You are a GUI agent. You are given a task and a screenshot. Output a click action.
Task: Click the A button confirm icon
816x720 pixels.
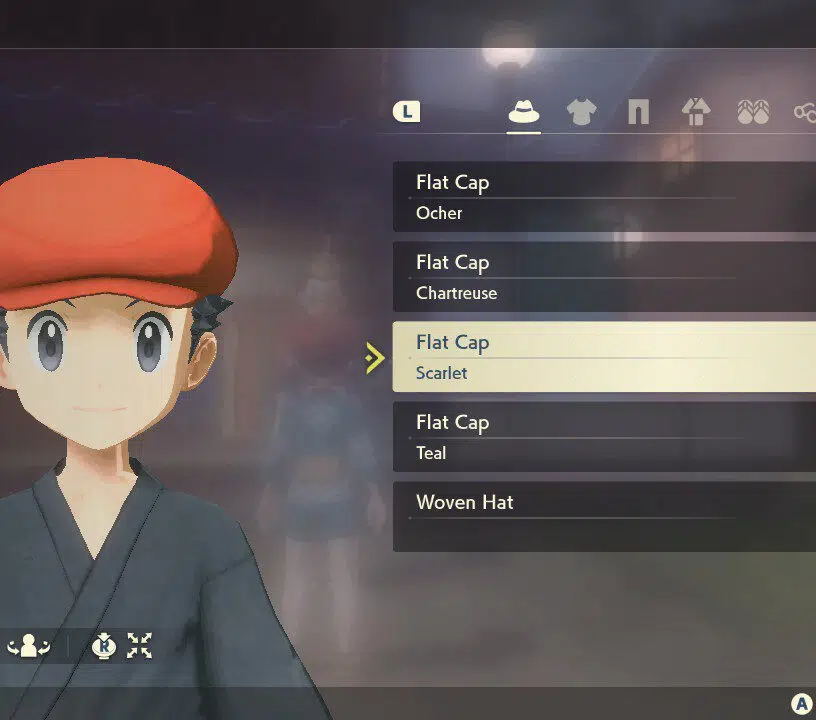[x=802, y=704]
